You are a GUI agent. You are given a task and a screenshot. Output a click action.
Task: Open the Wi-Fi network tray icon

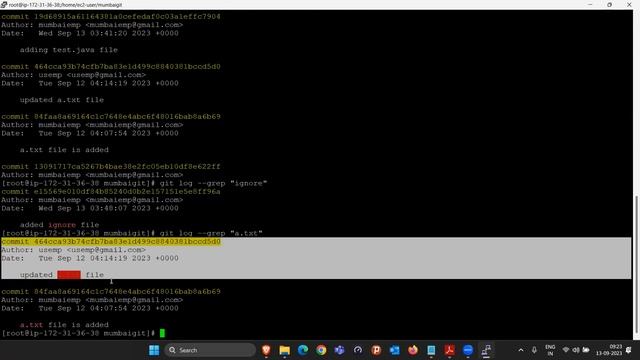click(x=566, y=350)
